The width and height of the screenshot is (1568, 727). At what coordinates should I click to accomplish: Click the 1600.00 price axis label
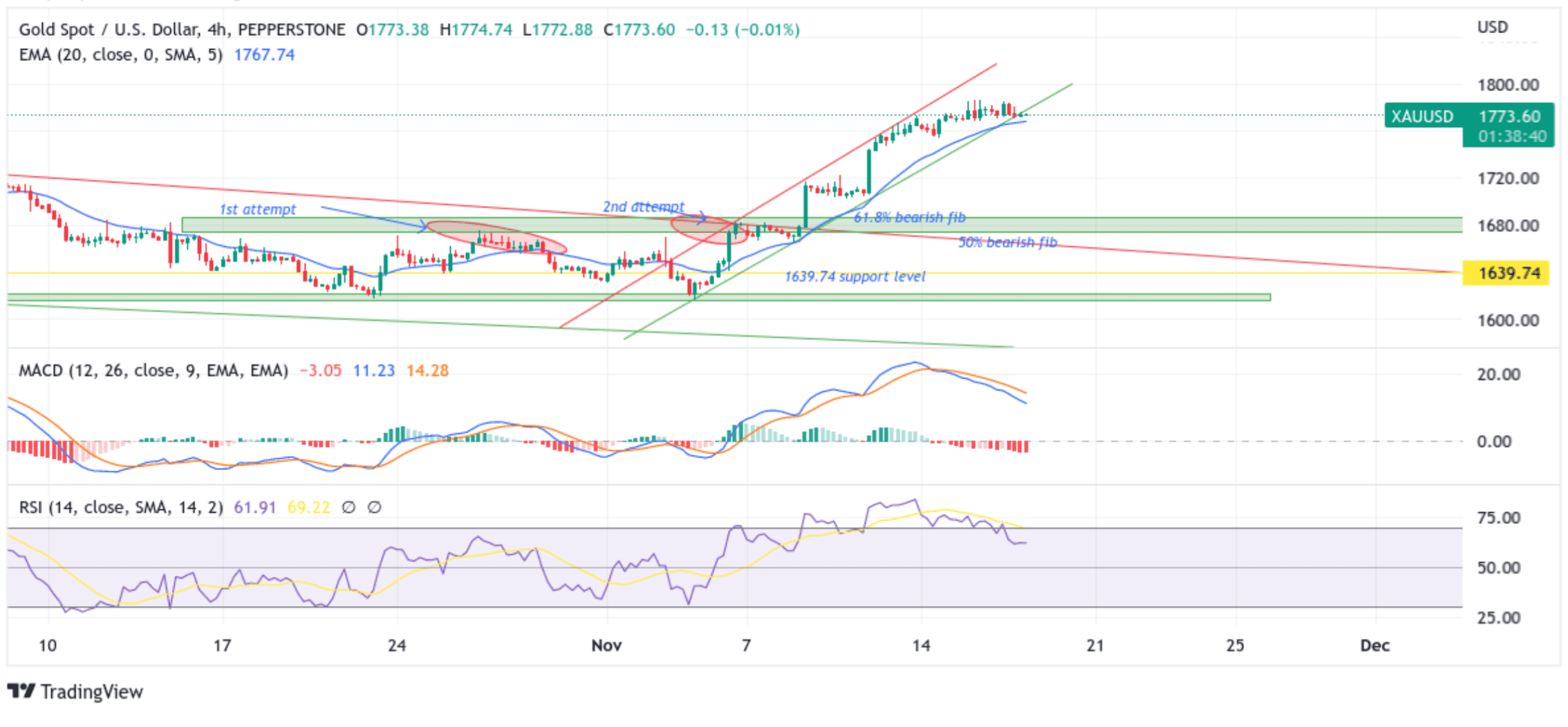(x=1508, y=320)
